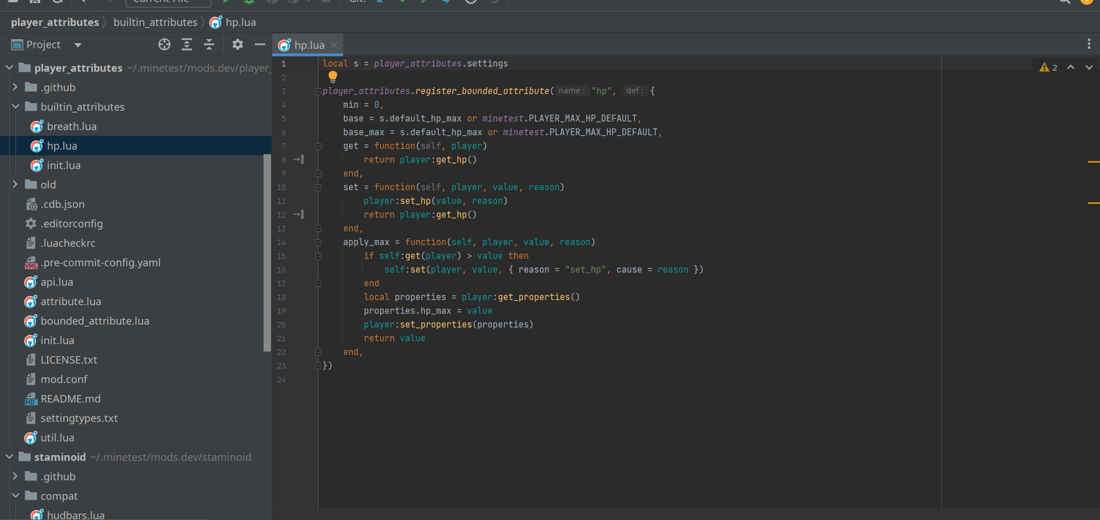Open bounded_attribute.lua in the project tree
Image resolution: width=1100 pixels, height=520 pixels.
pyautogui.click(x=94, y=321)
